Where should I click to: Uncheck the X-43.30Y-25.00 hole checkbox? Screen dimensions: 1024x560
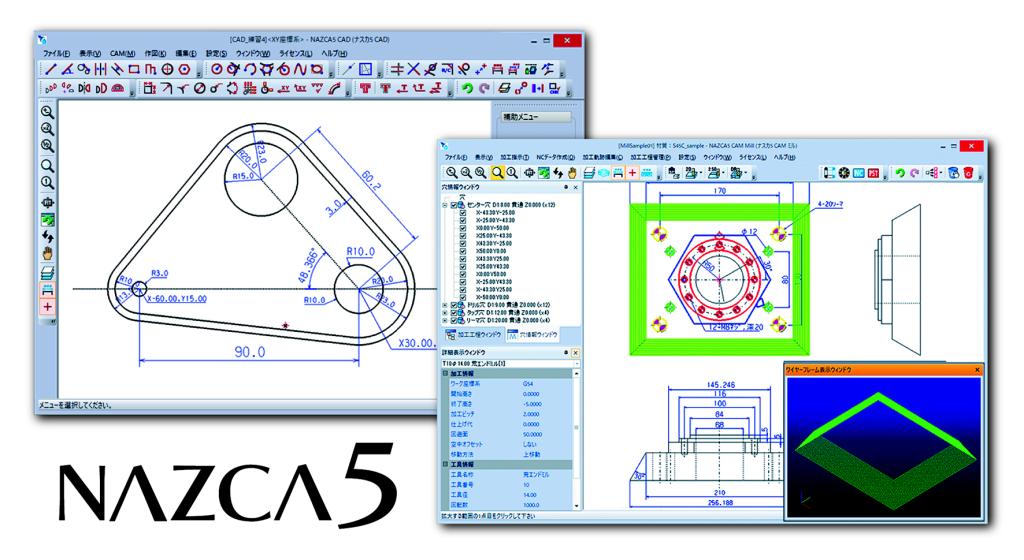462,212
